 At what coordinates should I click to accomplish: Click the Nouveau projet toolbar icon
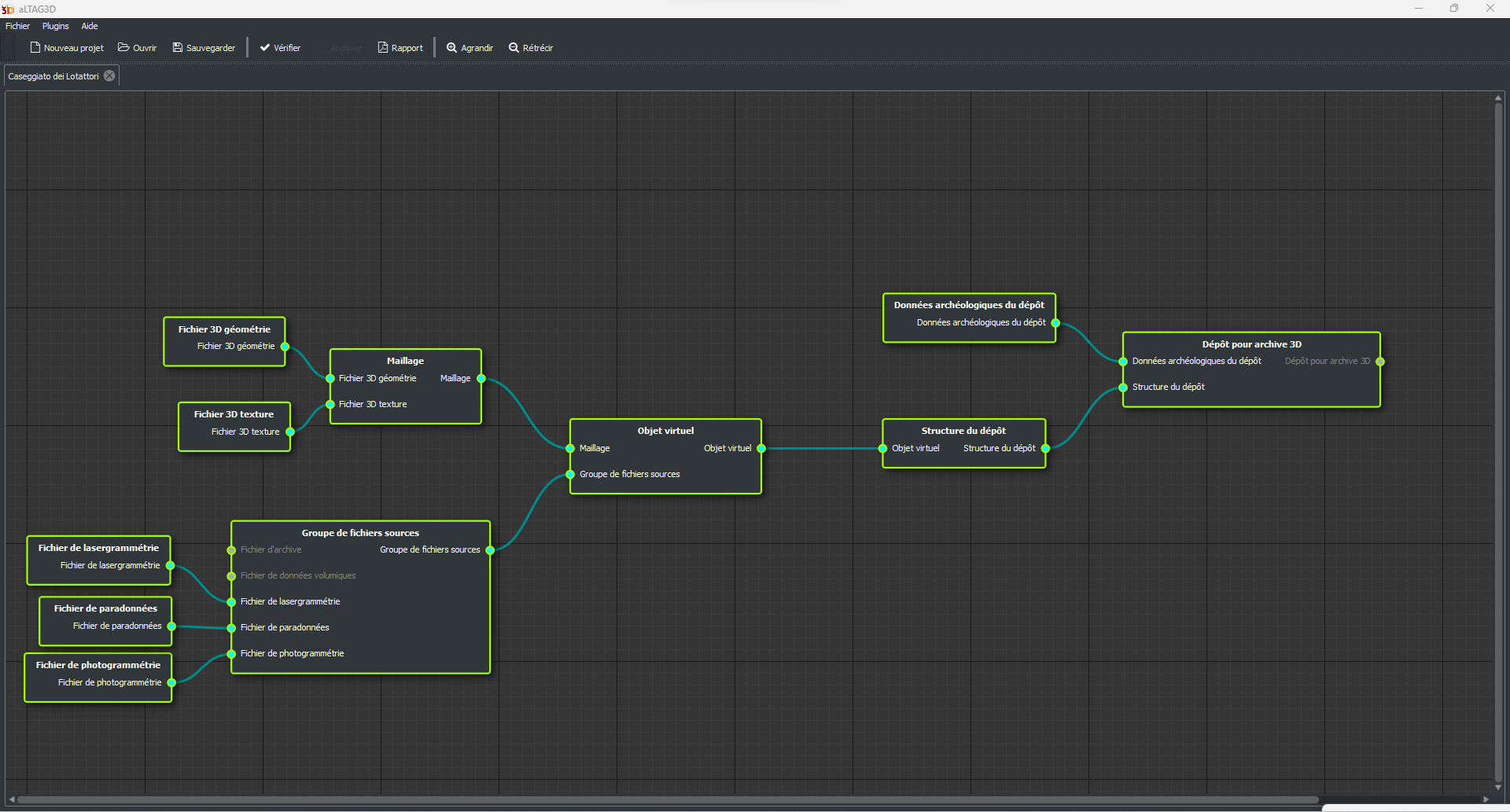tap(35, 48)
